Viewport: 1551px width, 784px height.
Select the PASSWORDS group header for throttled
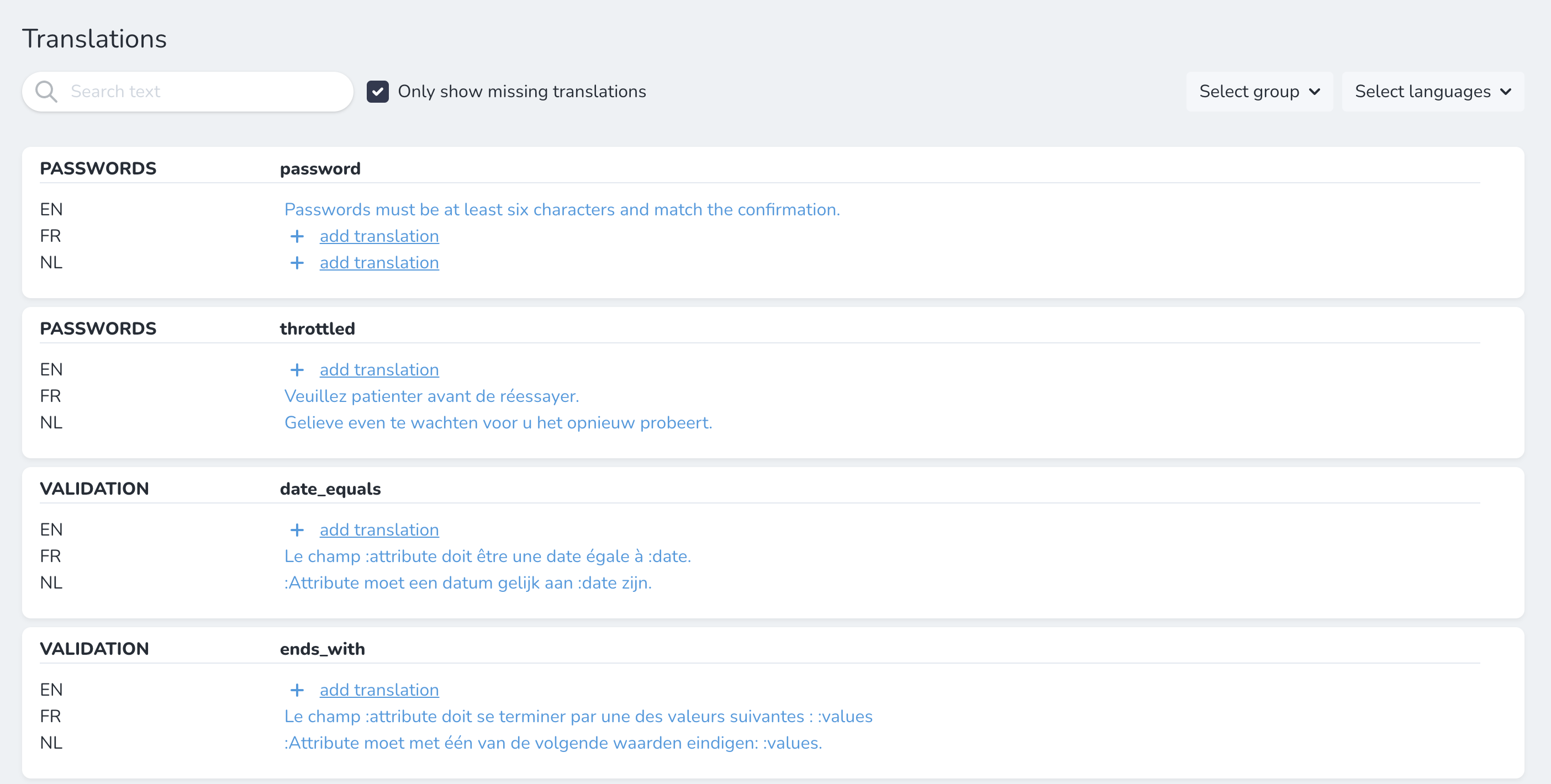click(x=98, y=329)
